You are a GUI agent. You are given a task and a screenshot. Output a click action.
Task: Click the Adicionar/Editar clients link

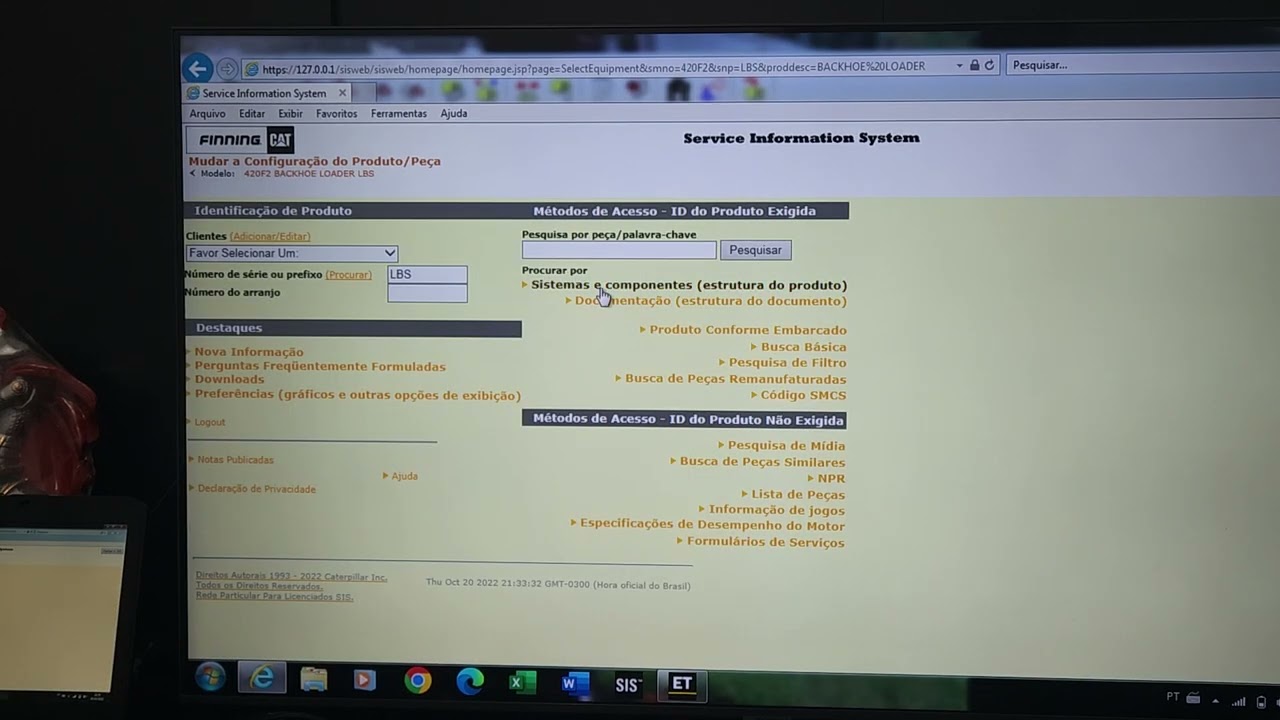pyautogui.click(x=270, y=237)
